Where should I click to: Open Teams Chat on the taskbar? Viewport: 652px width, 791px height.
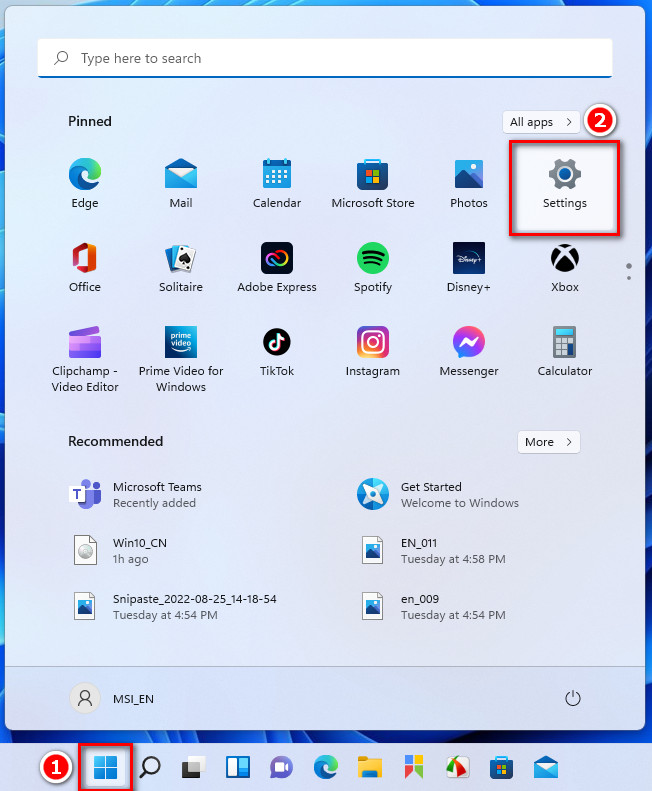(x=282, y=767)
